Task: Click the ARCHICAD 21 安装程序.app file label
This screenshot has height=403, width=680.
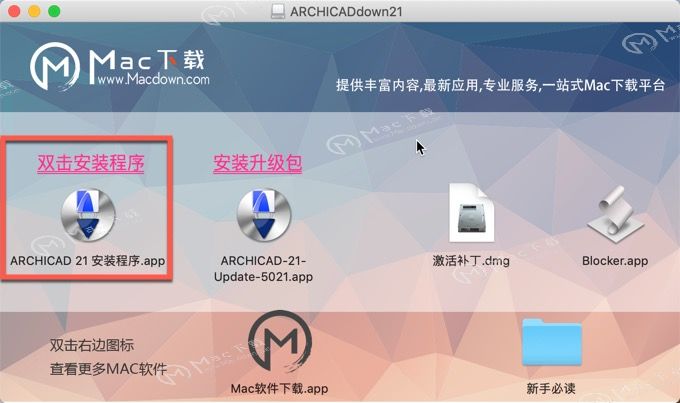Action: pos(88,261)
